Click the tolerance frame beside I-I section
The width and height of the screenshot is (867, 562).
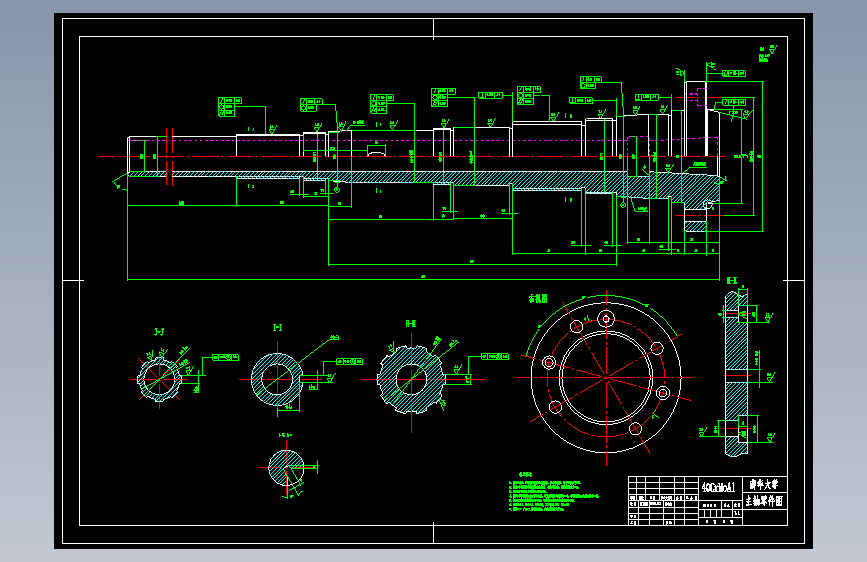(349, 362)
